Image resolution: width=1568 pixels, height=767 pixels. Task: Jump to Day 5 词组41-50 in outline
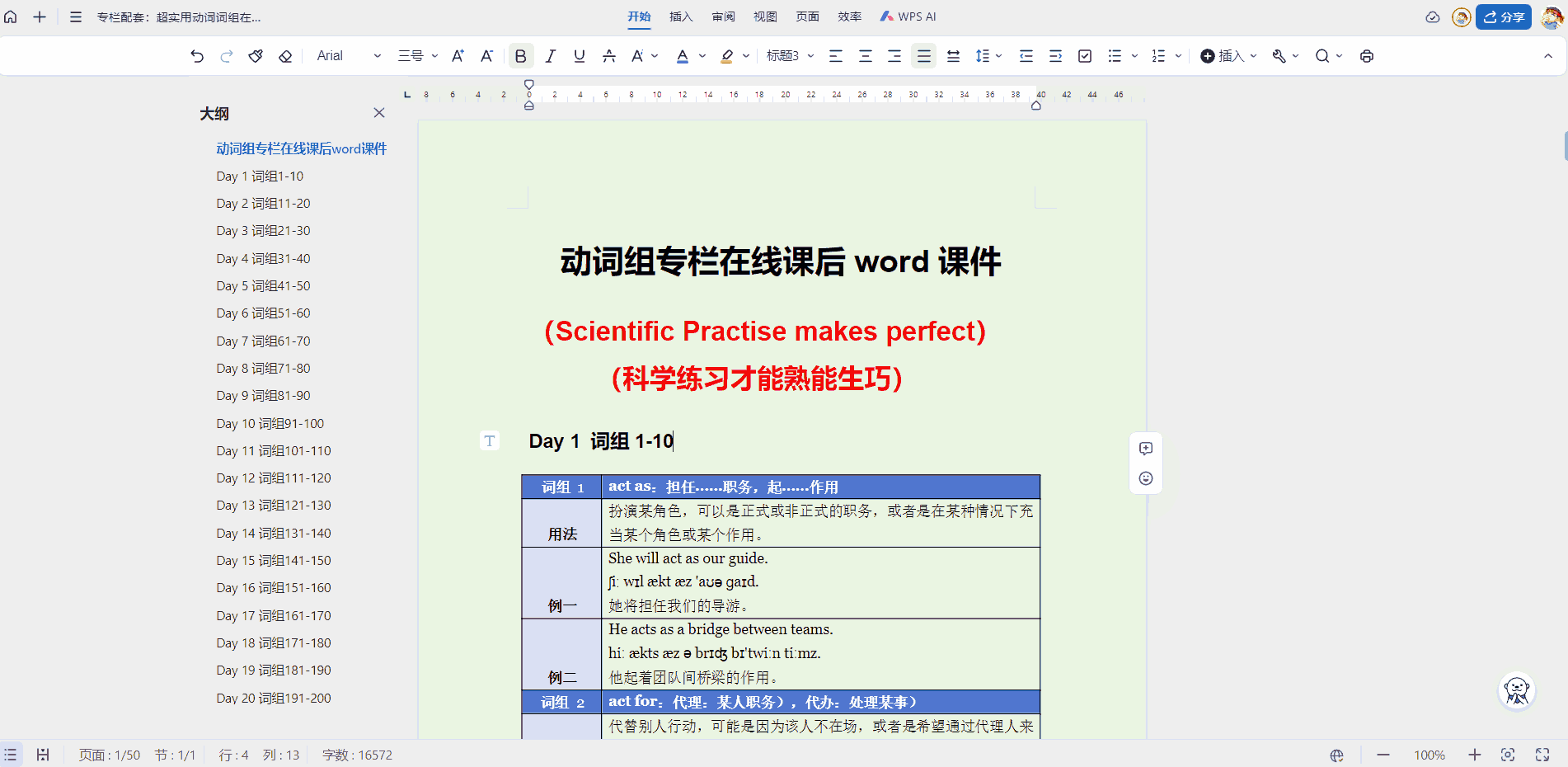263,285
